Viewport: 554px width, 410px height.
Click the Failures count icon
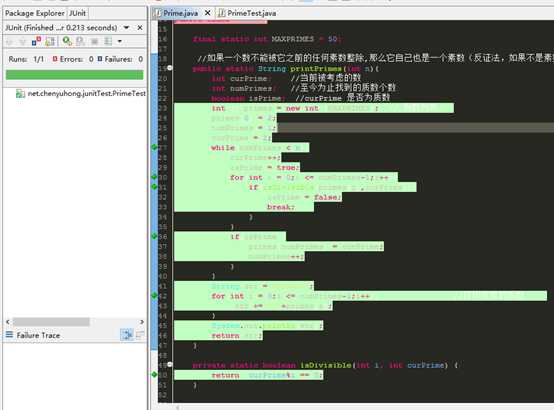100,59
